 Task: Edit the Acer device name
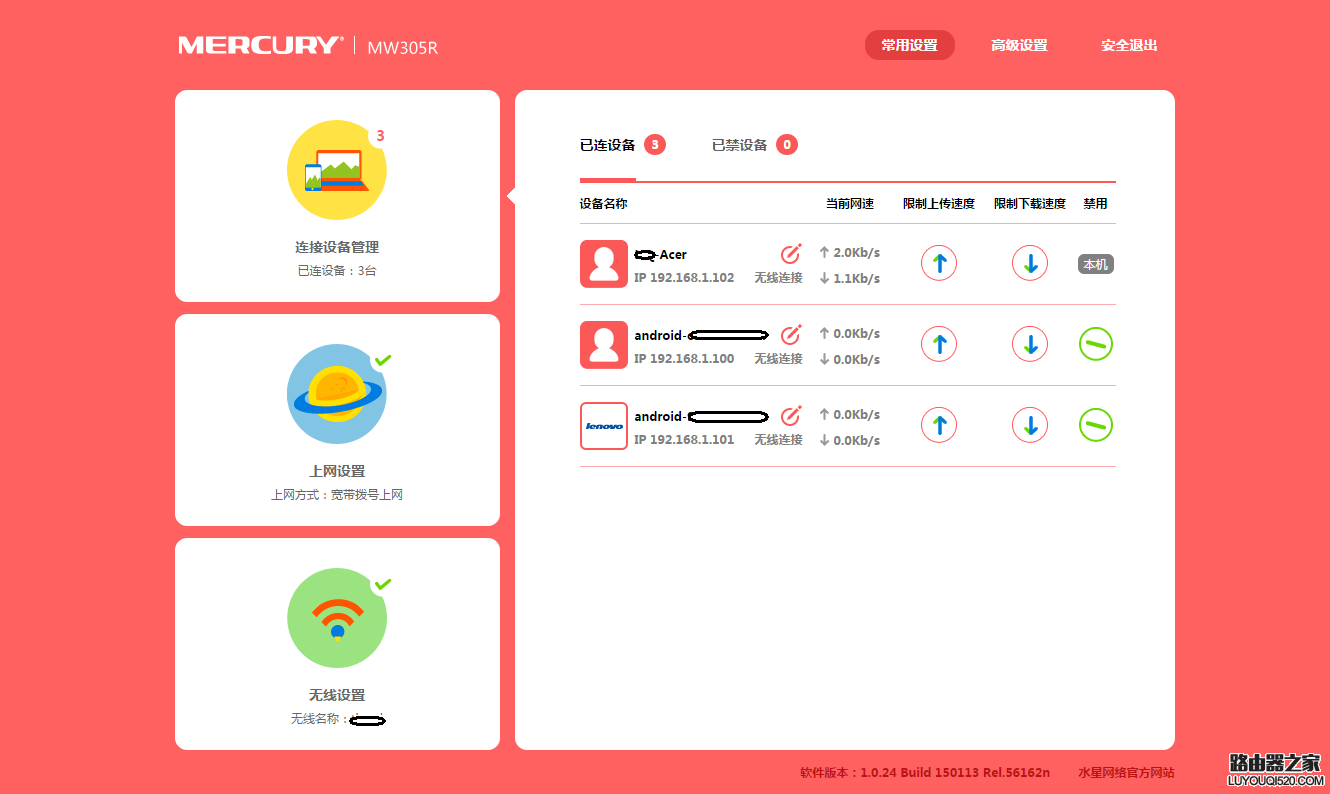pyautogui.click(x=791, y=253)
